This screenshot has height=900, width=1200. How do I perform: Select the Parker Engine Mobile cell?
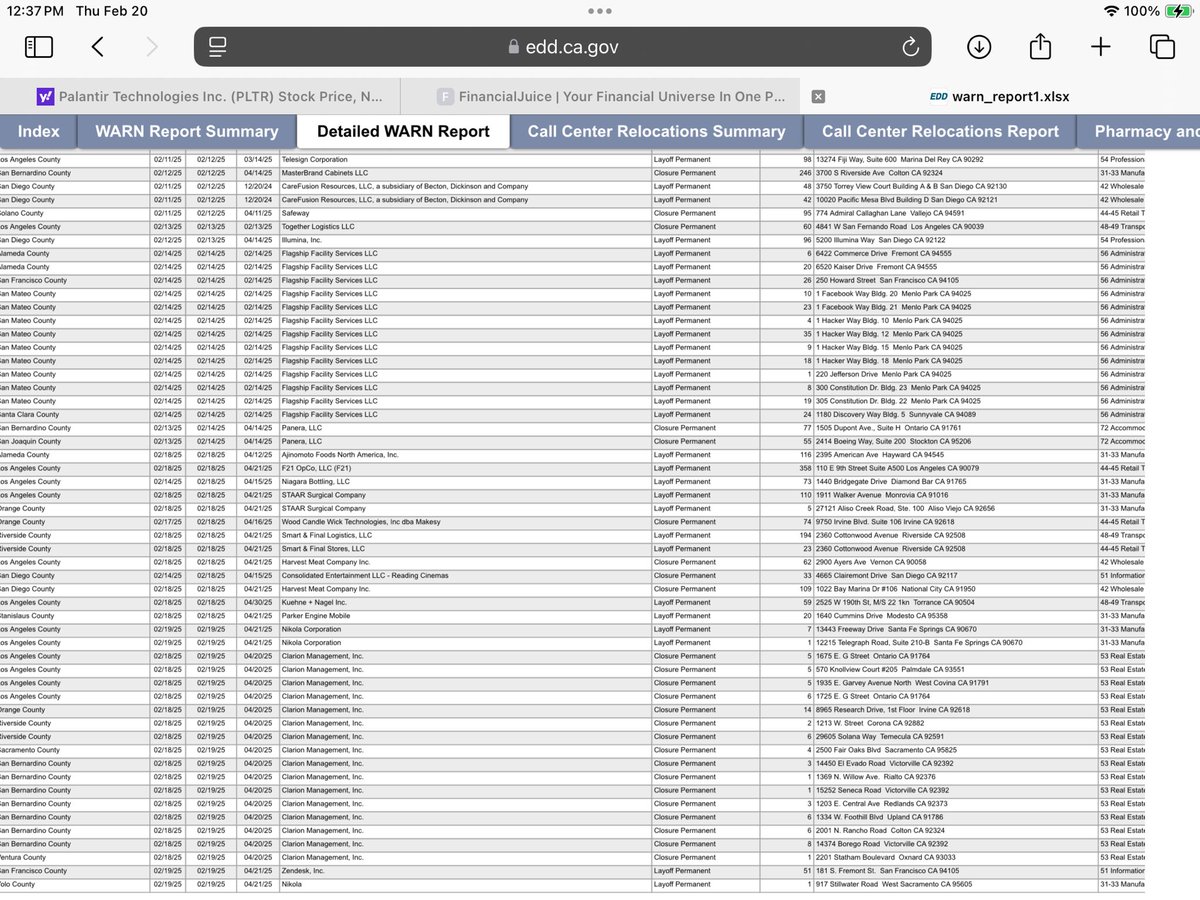(464, 616)
